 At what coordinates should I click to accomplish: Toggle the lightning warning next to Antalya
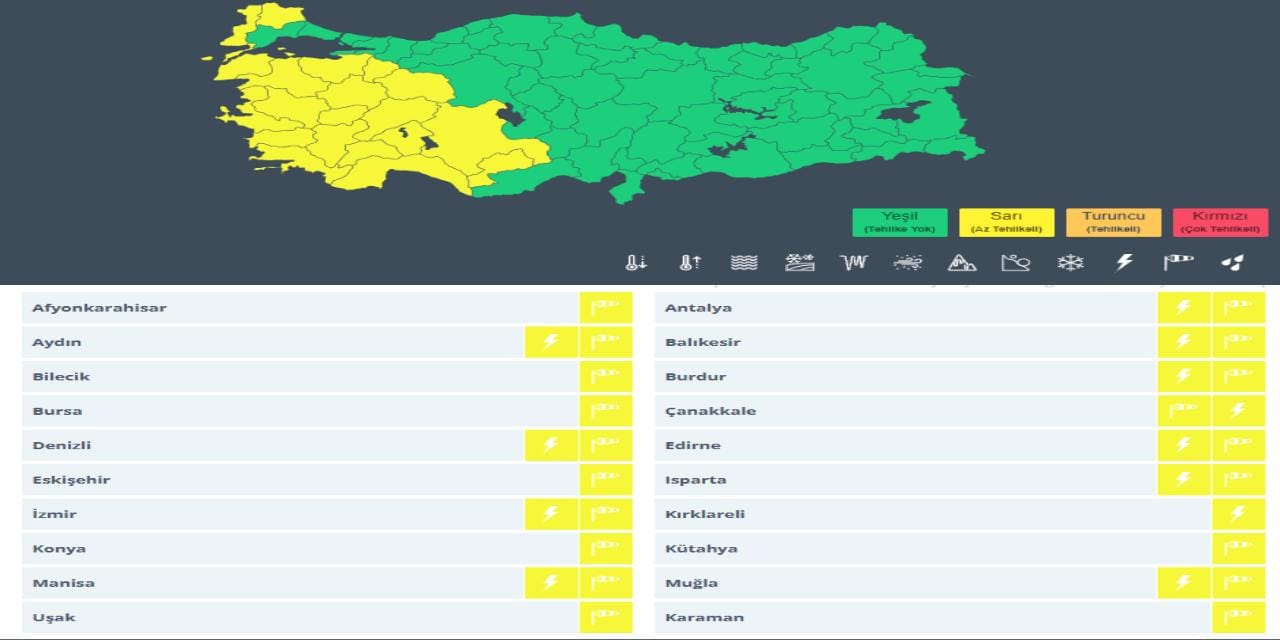click(1184, 307)
